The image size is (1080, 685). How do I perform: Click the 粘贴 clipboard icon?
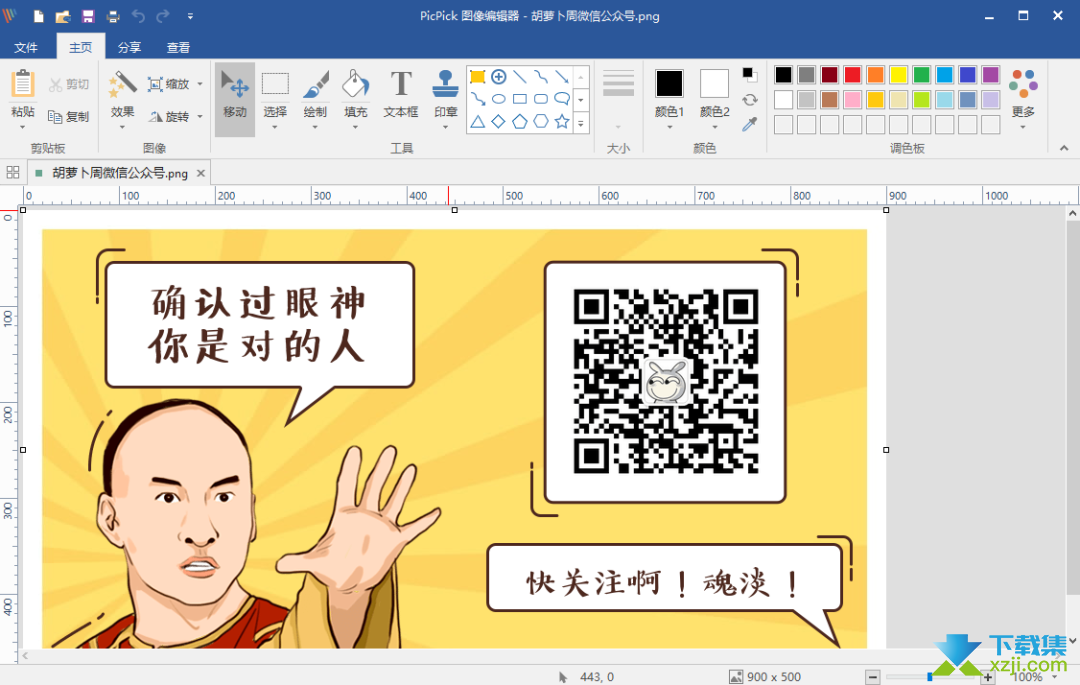(x=23, y=85)
